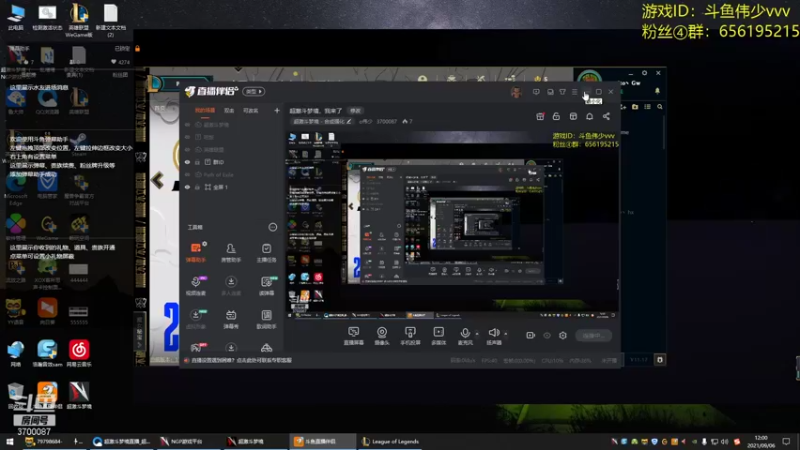Collapse the 工具箱 toolbox panel

(x=273, y=227)
